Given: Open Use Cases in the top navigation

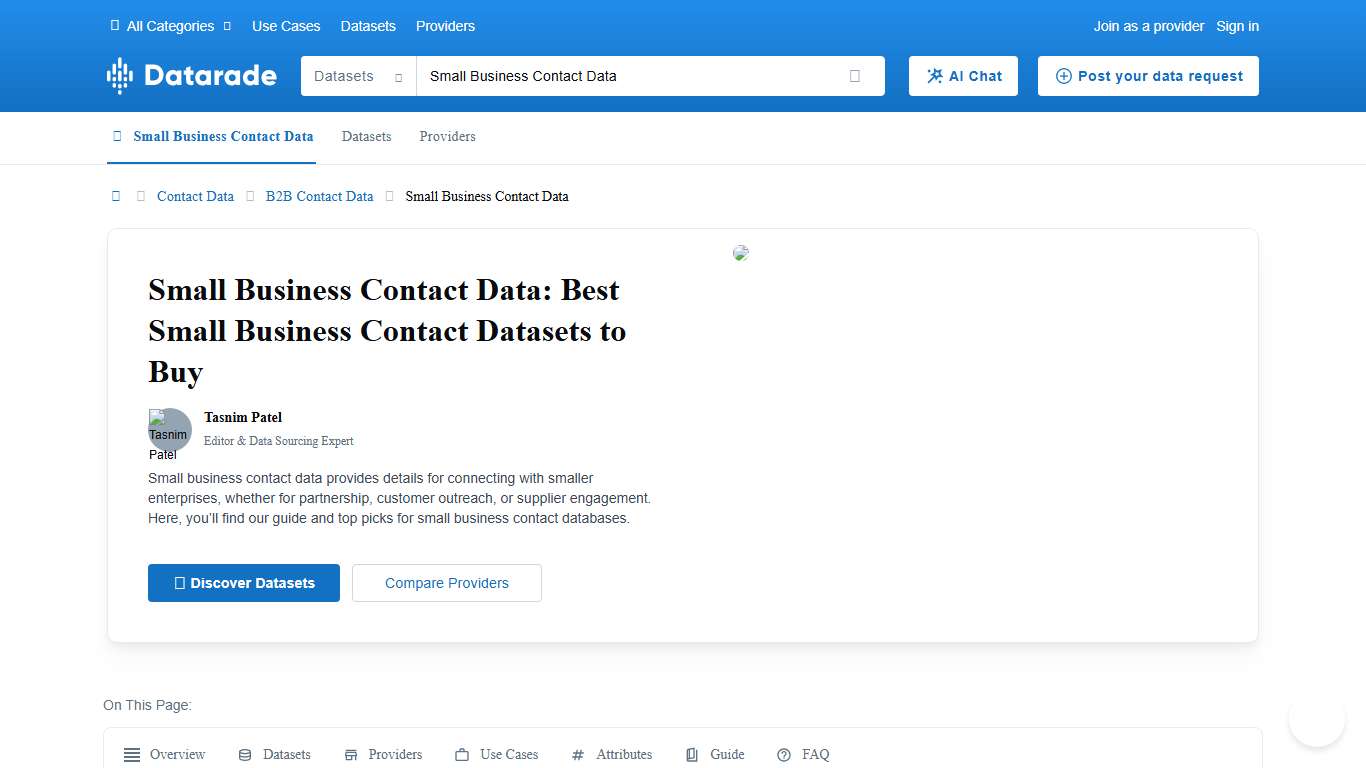Looking at the screenshot, I should 286,26.
